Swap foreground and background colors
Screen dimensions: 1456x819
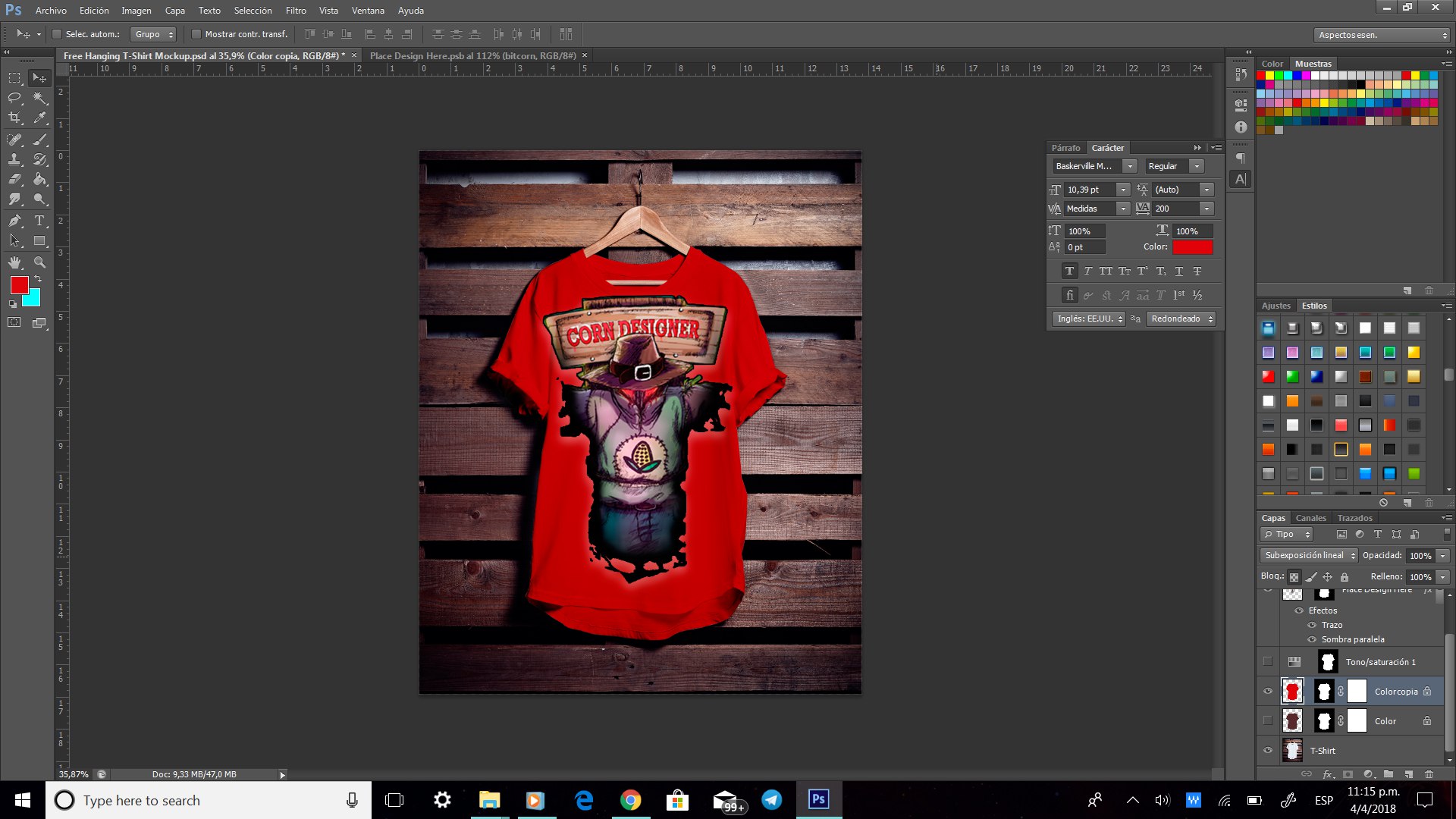(38, 279)
